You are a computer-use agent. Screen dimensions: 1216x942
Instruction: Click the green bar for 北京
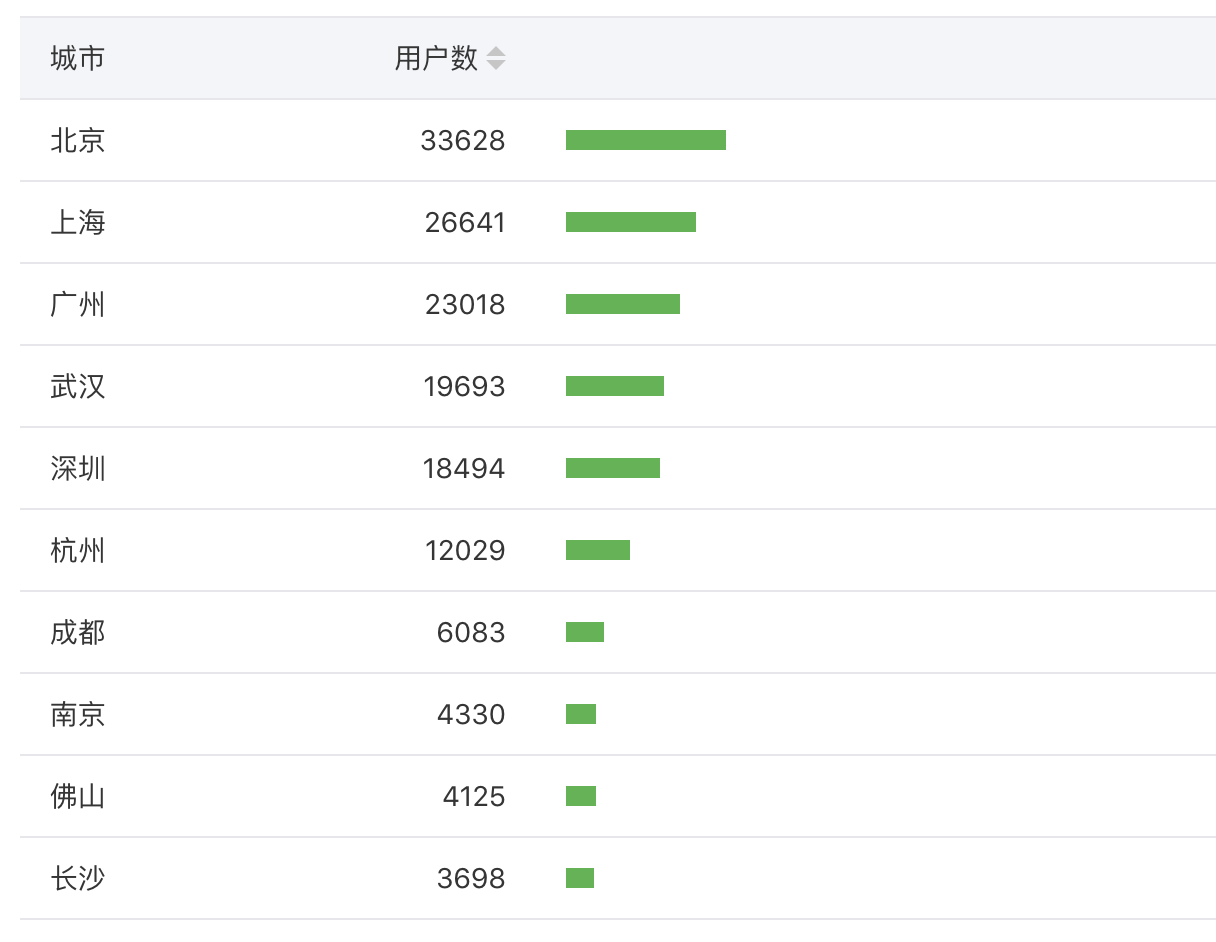pyautogui.click(x=645, y=141)
